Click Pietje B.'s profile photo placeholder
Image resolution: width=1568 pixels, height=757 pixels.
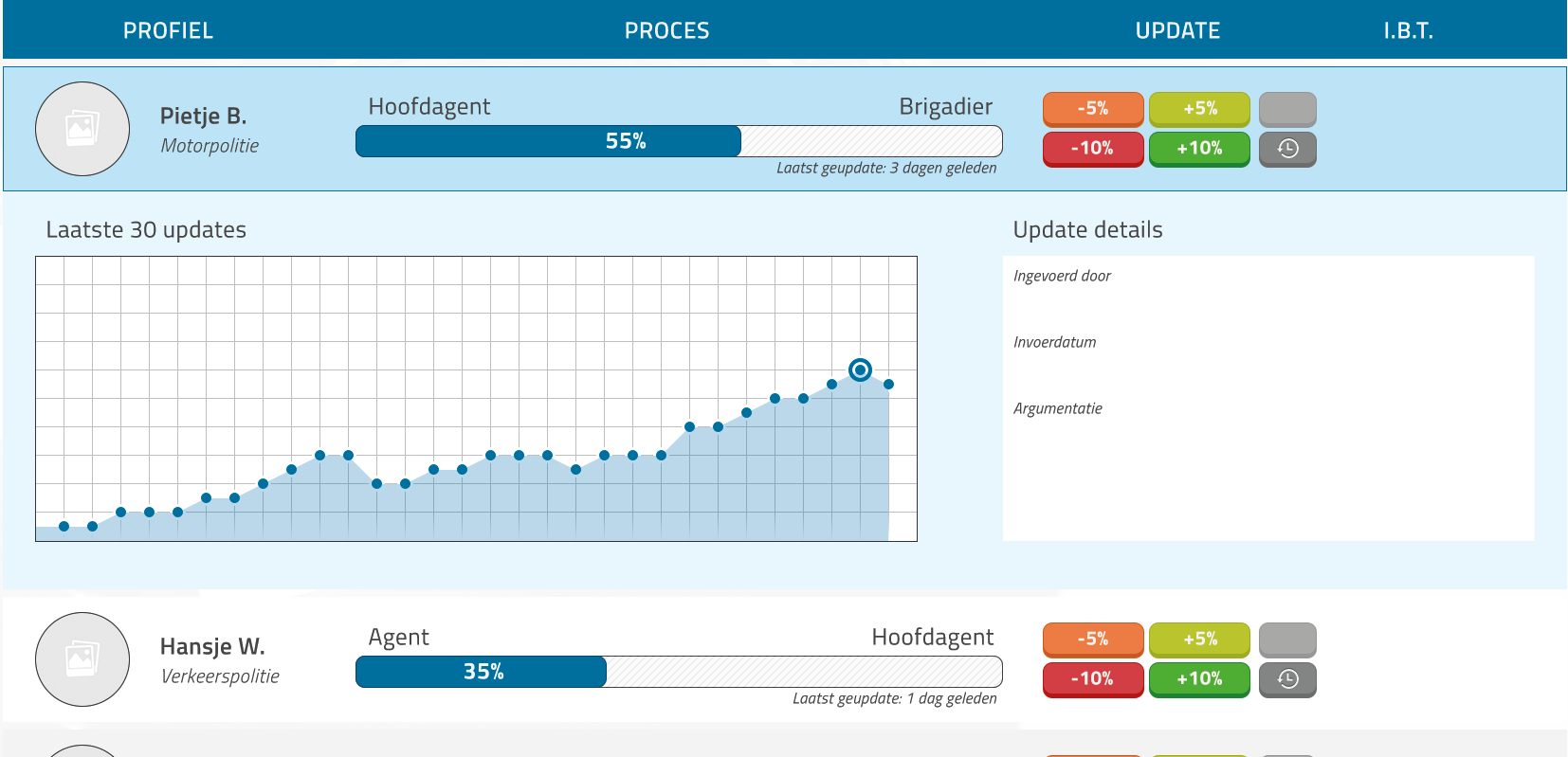coord(82,129)
